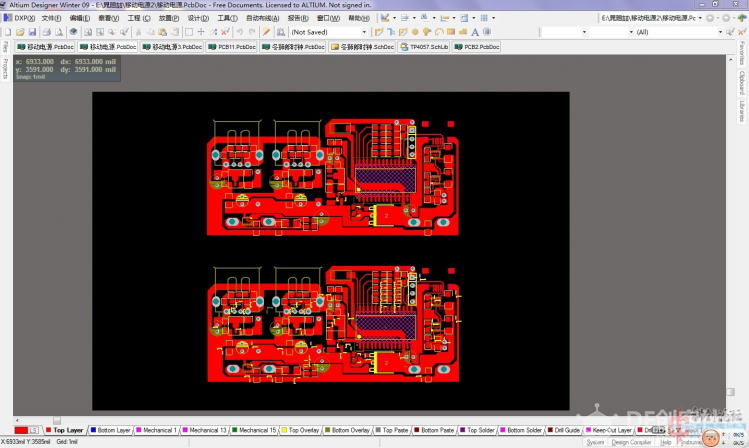Expand the file path address dropdown
Image resolution: width=749 pixels, height=448 pixels.
(x=700, y=18)
